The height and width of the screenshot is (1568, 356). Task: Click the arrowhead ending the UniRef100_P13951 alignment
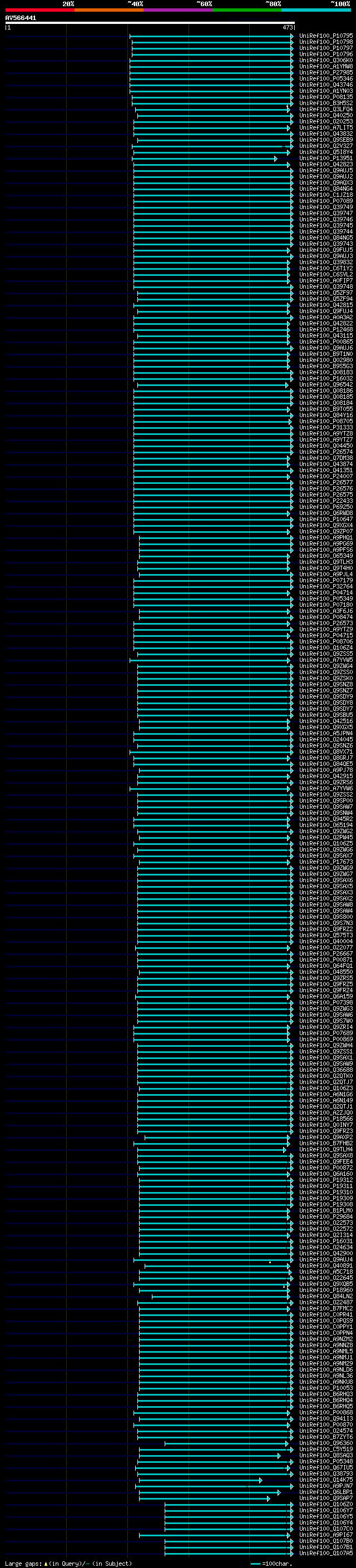276,159
